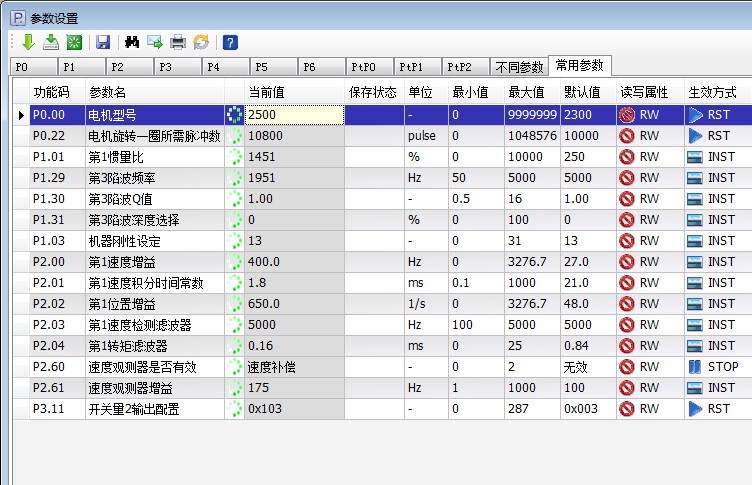The image size is (752, 485).
Task: Click the printer icon in toolbar
Action: point(178,42)
